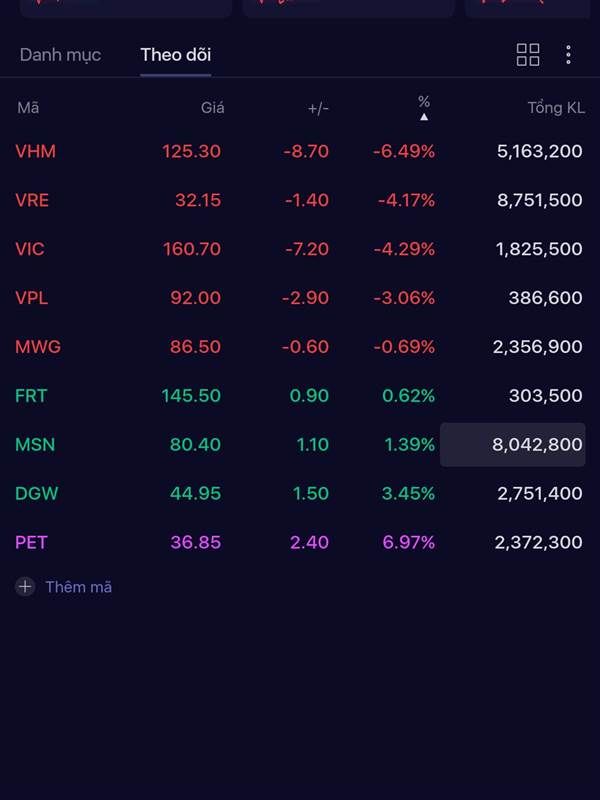The width and height of the screenshot is (600, 800).
Task: Switch to the Danh mục tab
Action: click(x=60, y=55)
